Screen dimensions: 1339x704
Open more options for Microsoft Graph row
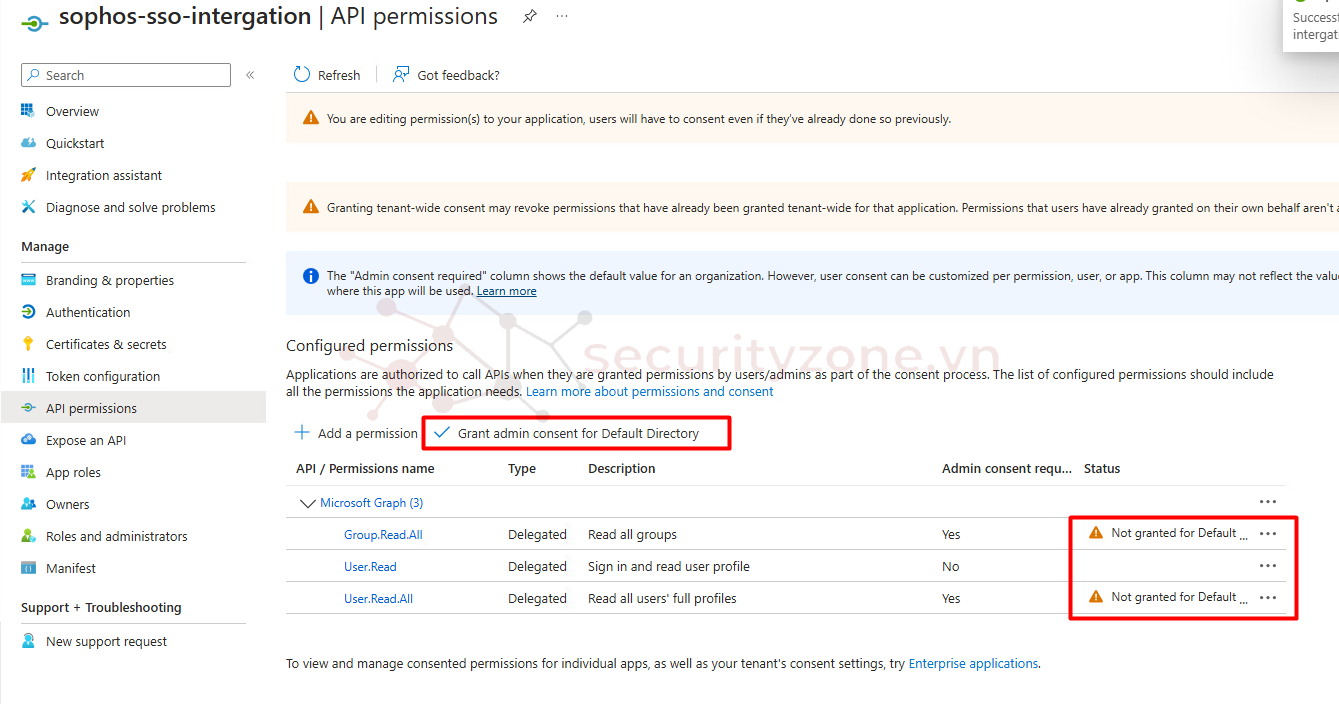coord(1268,502)
